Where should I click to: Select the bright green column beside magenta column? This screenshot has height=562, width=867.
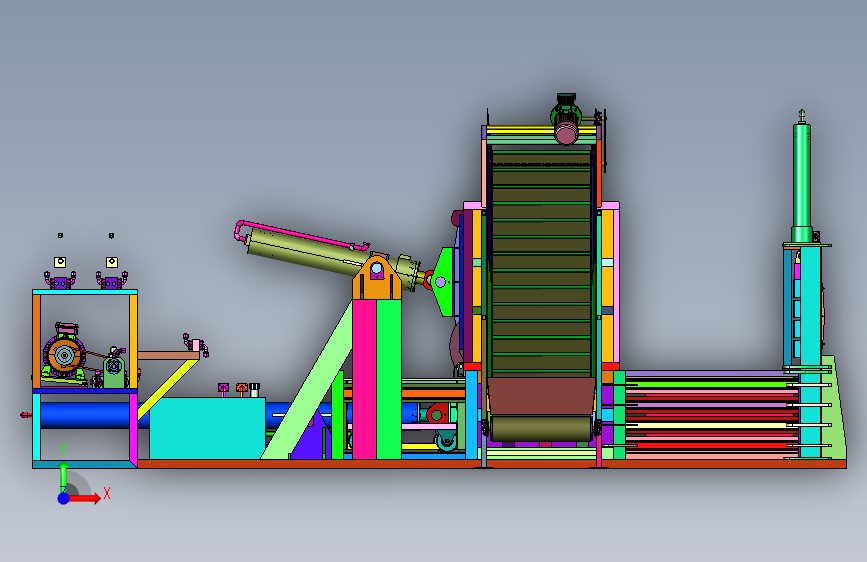389,379
